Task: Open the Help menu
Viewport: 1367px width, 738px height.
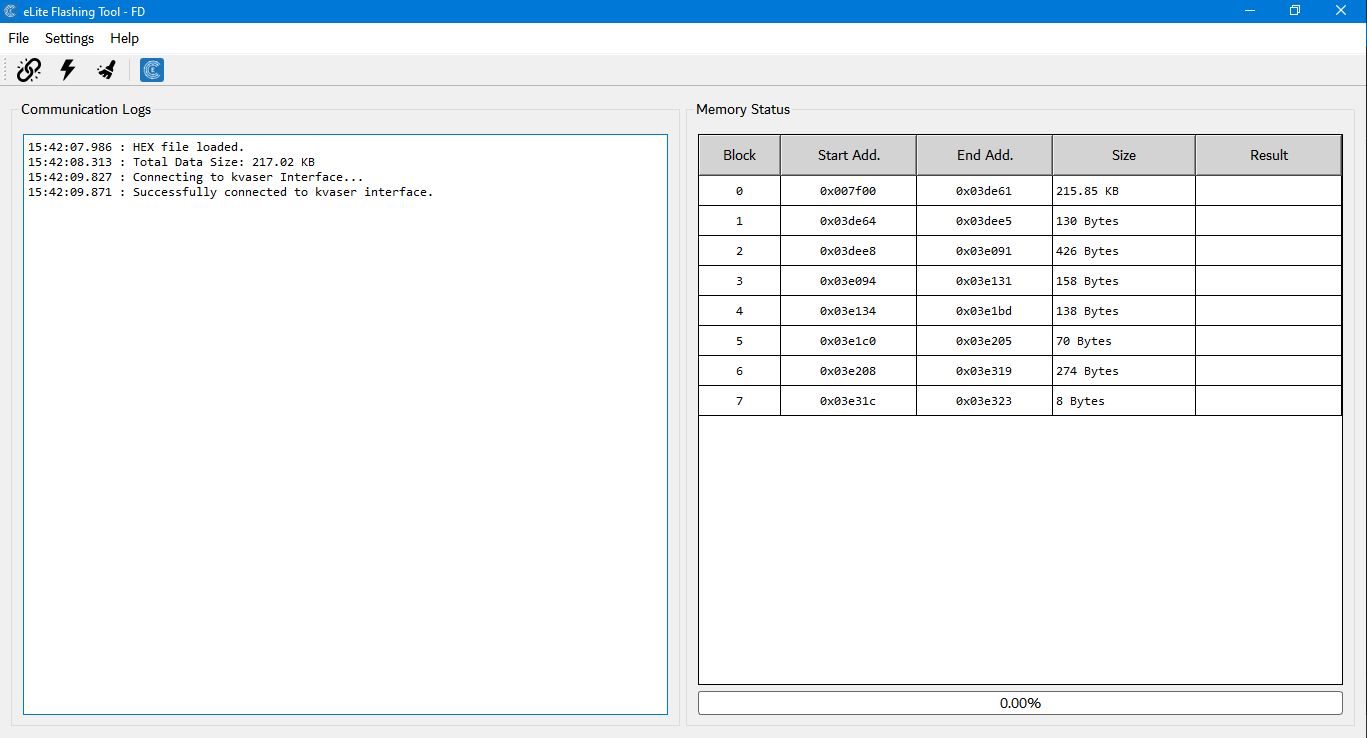Action: (x=124, y=38)
